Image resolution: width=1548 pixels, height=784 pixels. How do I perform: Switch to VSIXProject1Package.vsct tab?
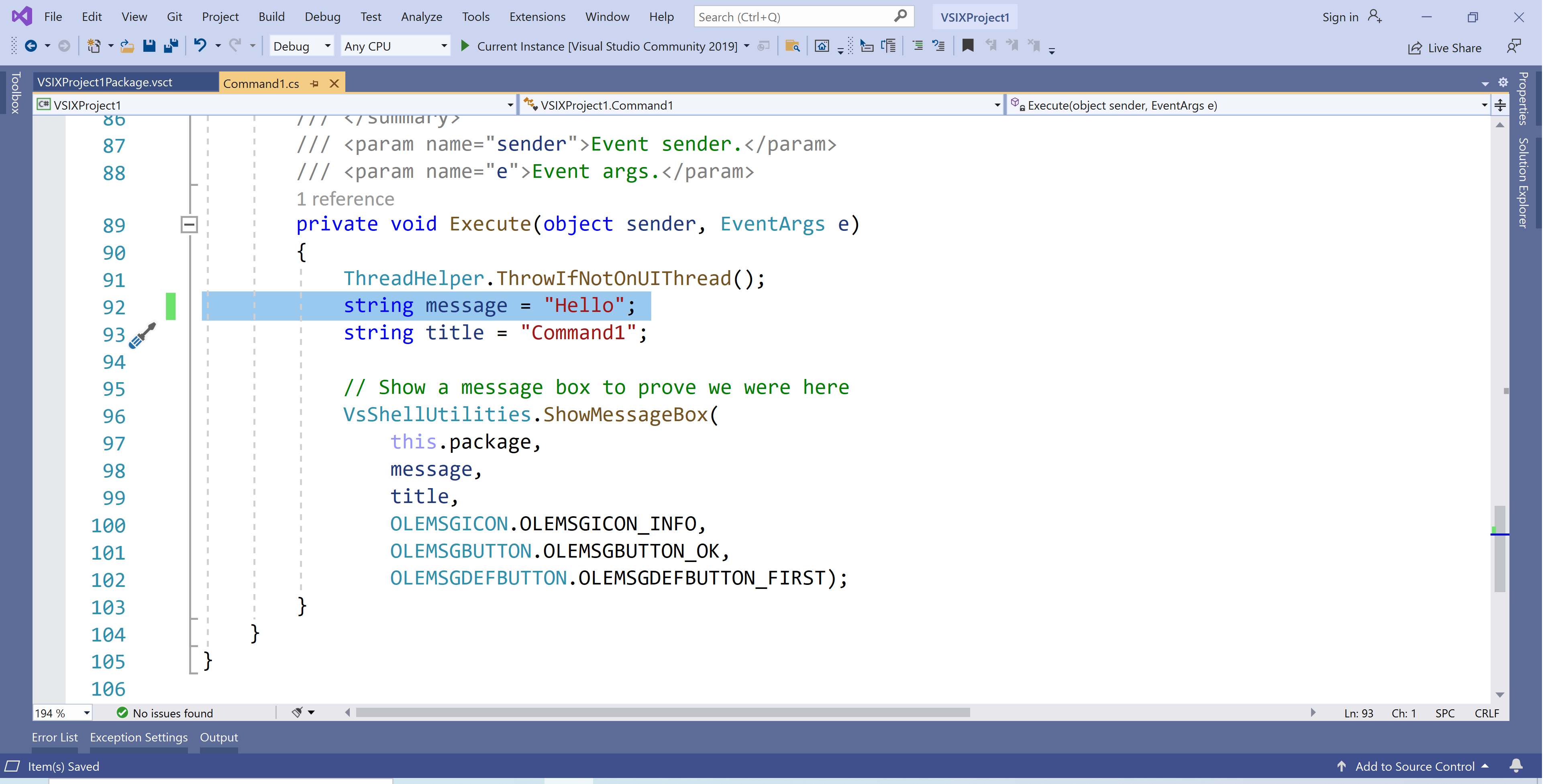pos(105,82)
